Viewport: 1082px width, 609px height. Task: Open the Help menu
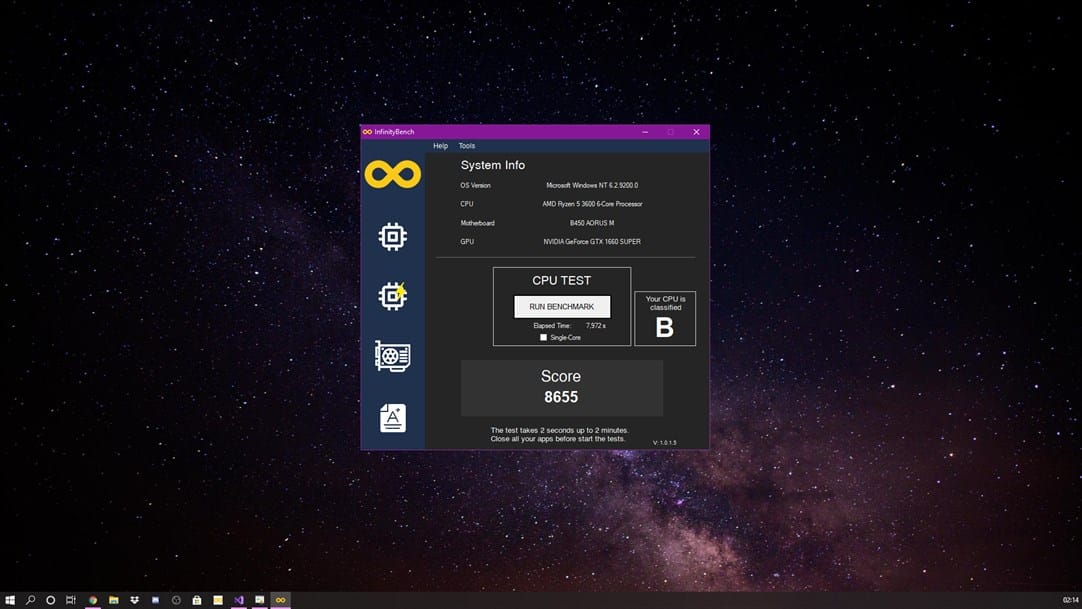click(440, 146)
